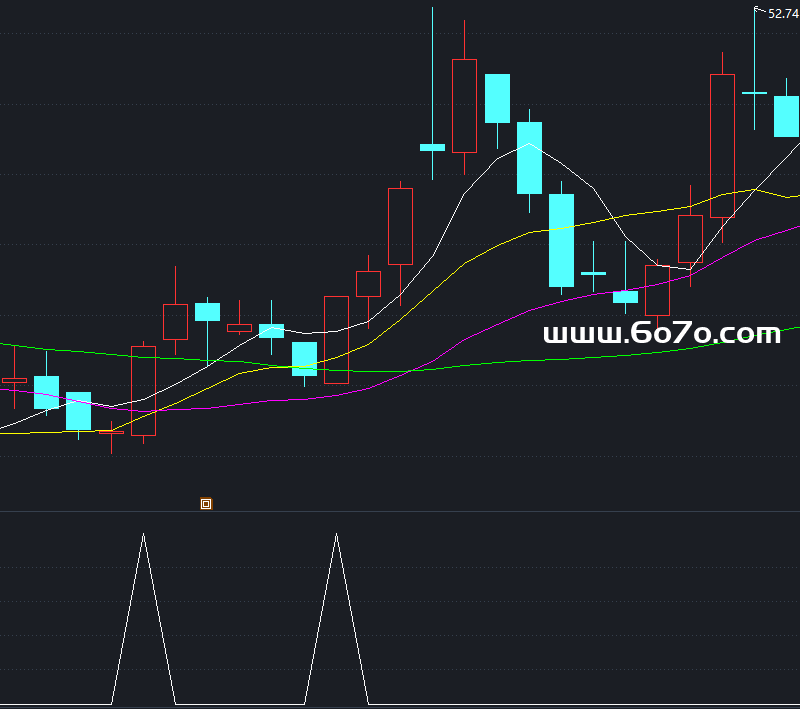
Task: Click the 52.74 high price label
Action: 783,14
